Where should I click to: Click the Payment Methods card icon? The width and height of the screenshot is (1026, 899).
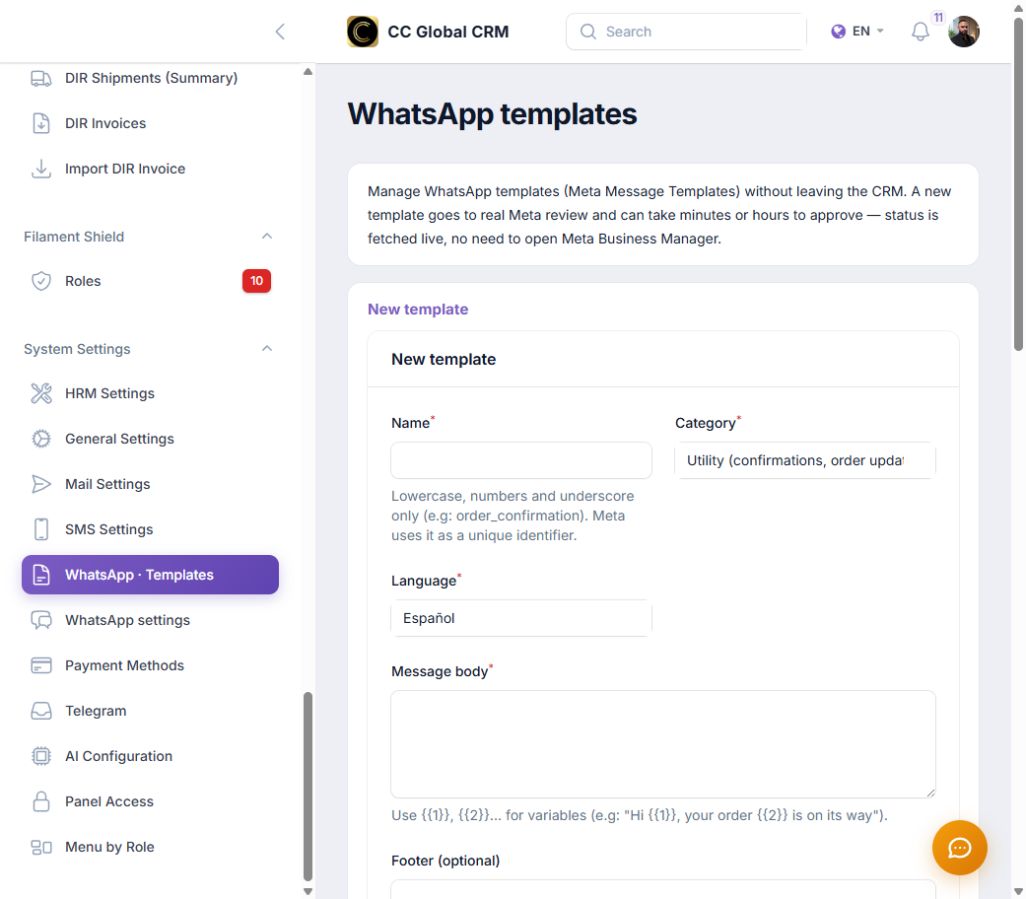41,665
